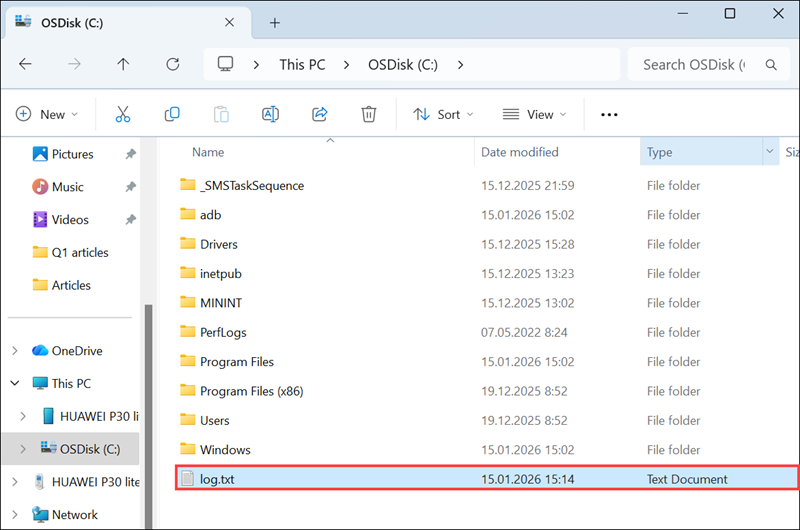Viewport: 800px width, 530px height.
Task: Unpin Pictures using its pin icon
Action: (131, 154)
